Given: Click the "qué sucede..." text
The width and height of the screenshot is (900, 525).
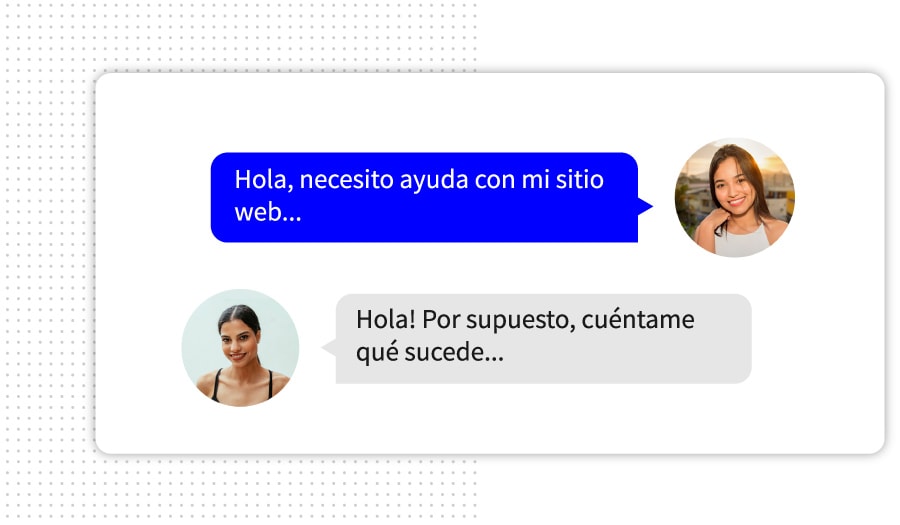Looking at the screenshot, I should tap(430, 353).
